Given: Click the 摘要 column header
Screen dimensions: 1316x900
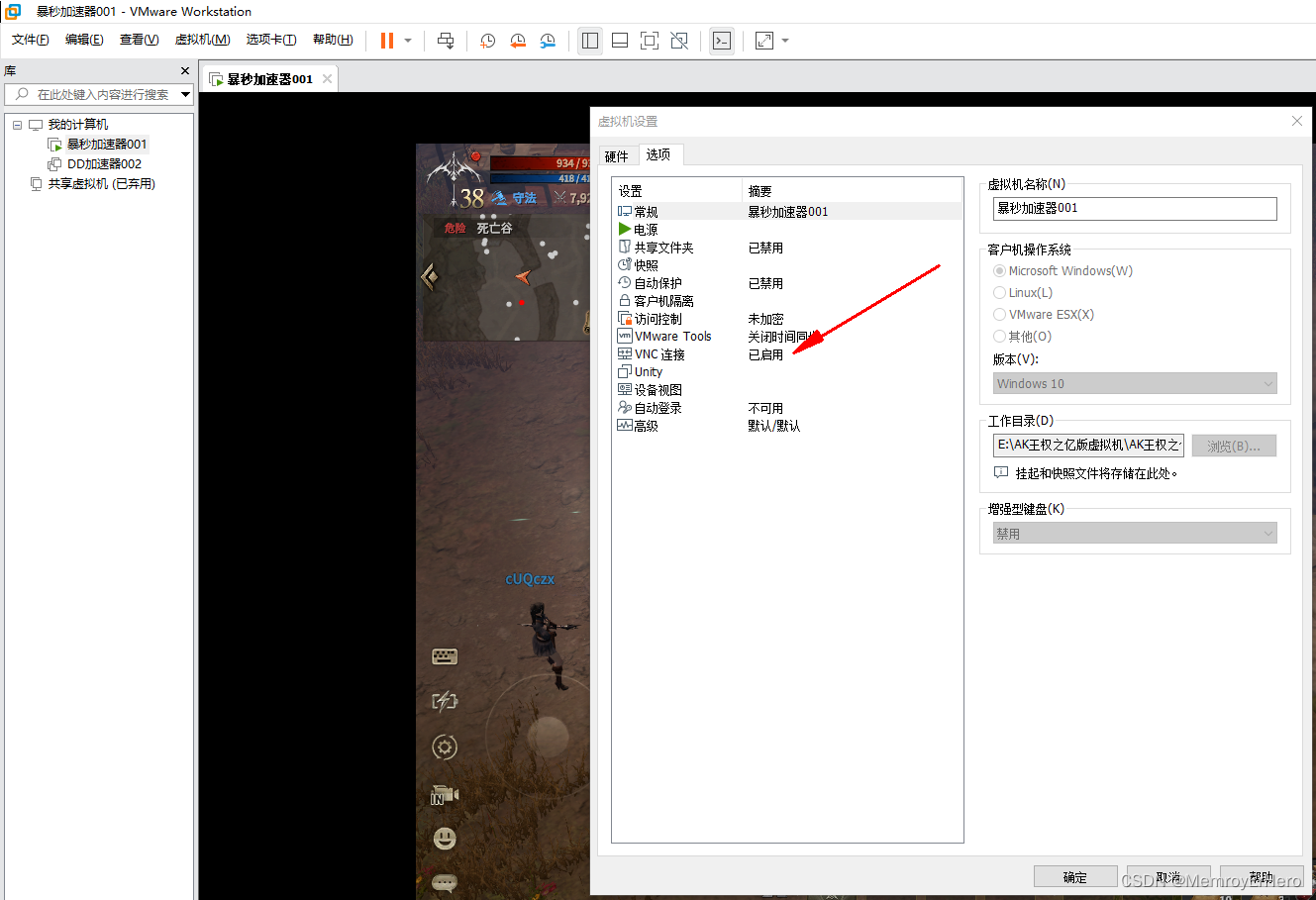Looking at the screenshot, I should tap(852, 191).
